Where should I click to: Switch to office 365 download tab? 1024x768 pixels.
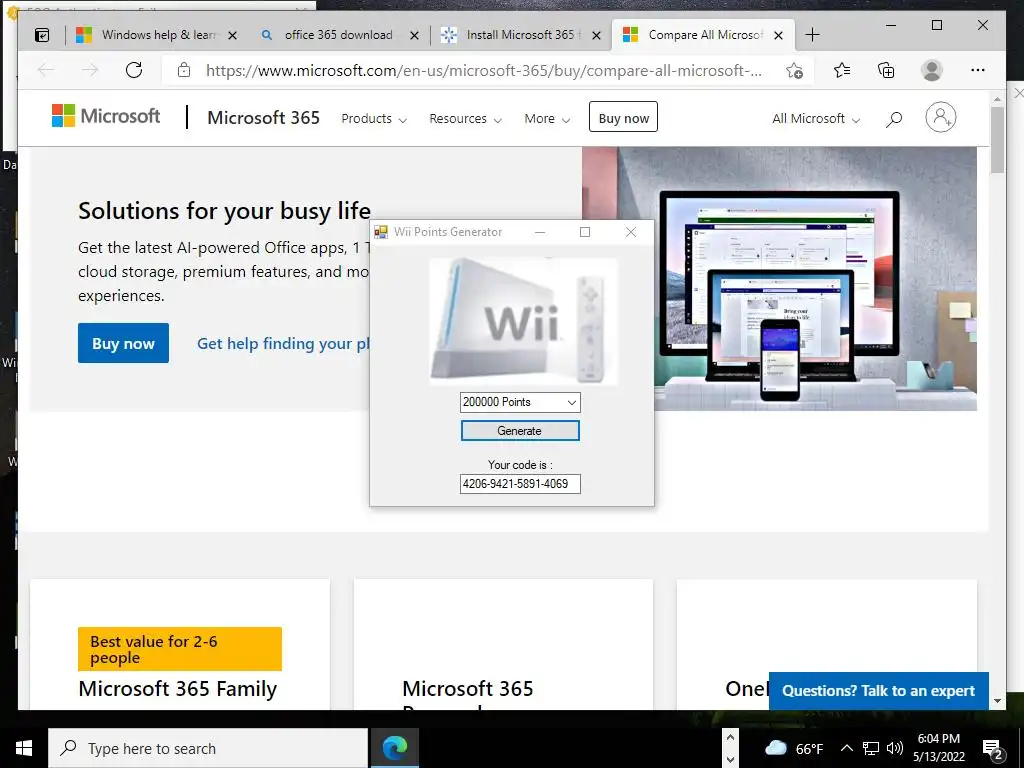point(338,35)
